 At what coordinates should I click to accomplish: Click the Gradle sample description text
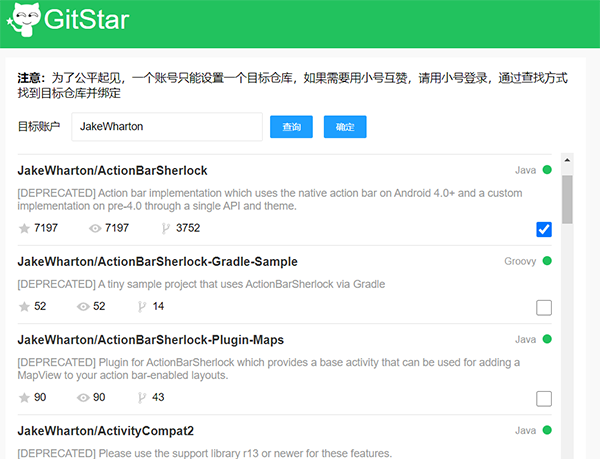tap(201, 284)
